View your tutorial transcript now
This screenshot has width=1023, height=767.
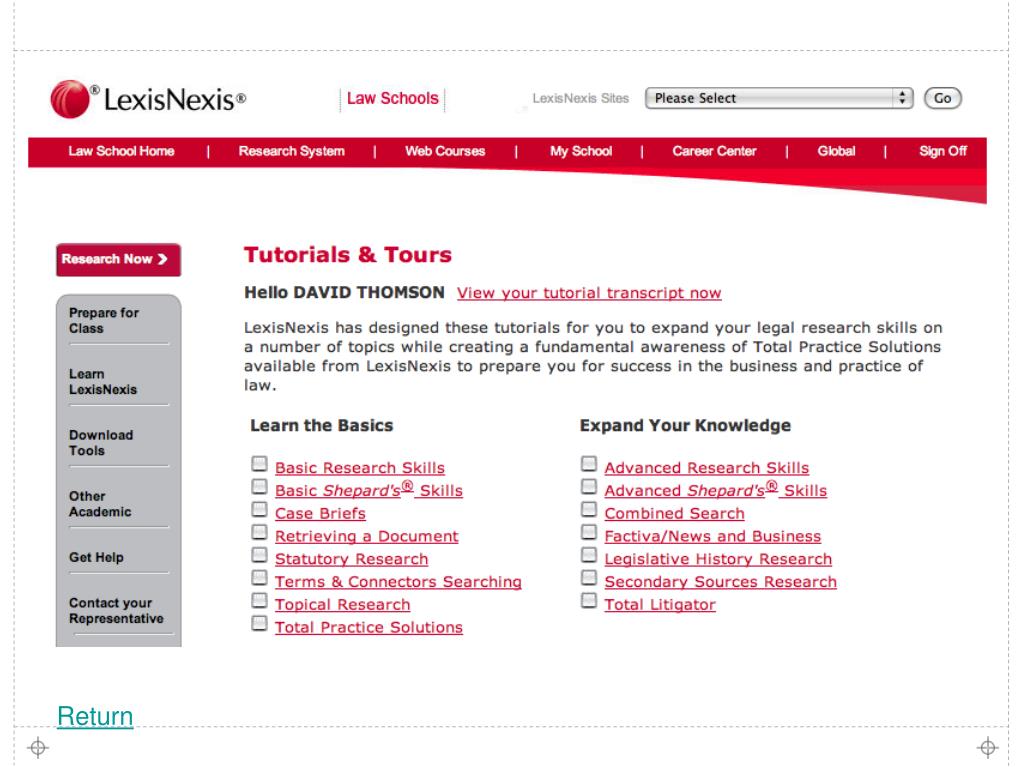pos(589,293)
